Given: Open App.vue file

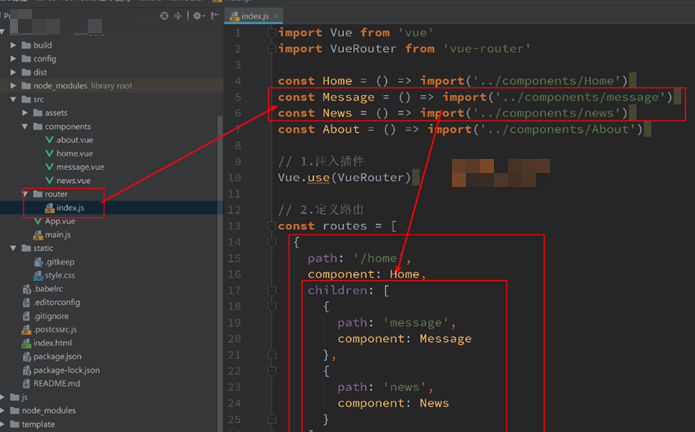Looking at the screenshot, I should point(60,221).
